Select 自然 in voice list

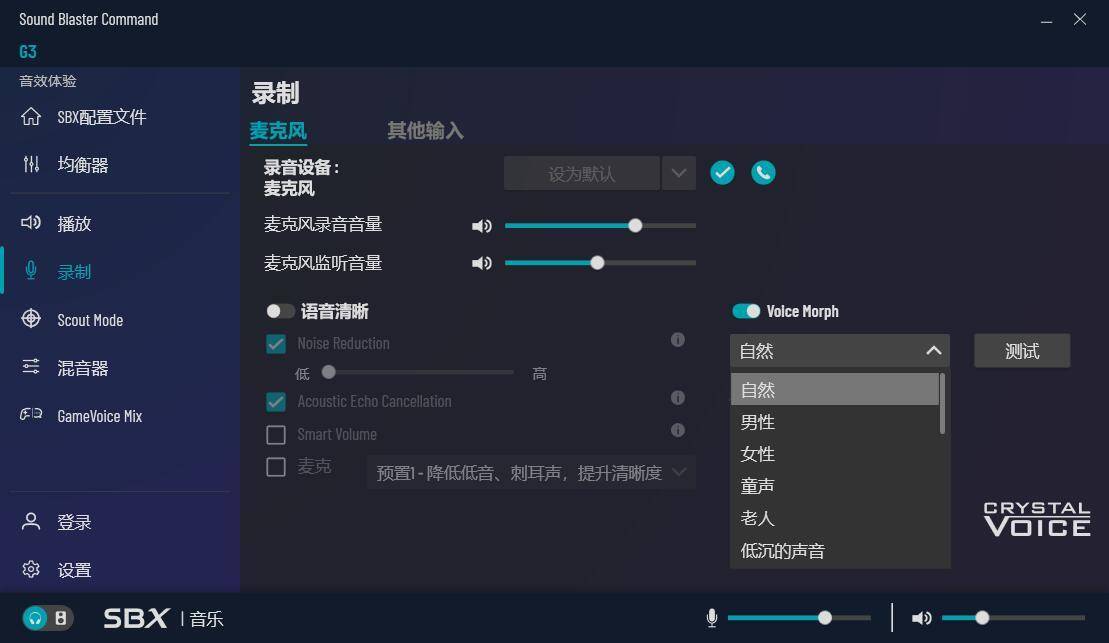[x=835, y=390]
